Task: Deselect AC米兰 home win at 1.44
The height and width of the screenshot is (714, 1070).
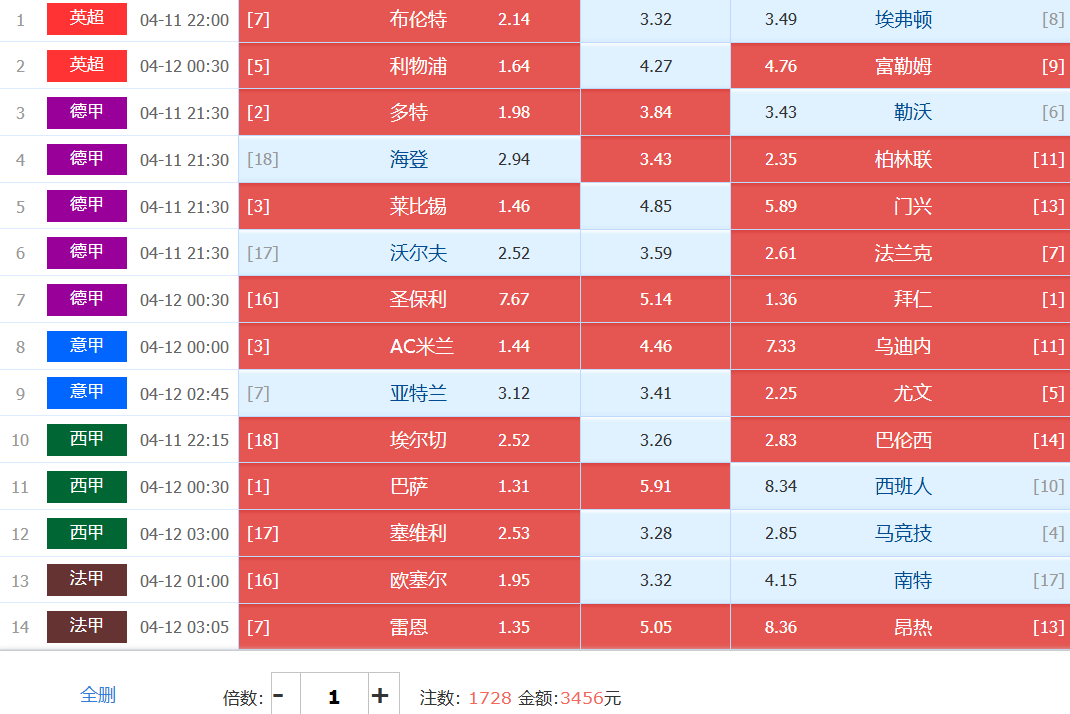Action: 409,347
